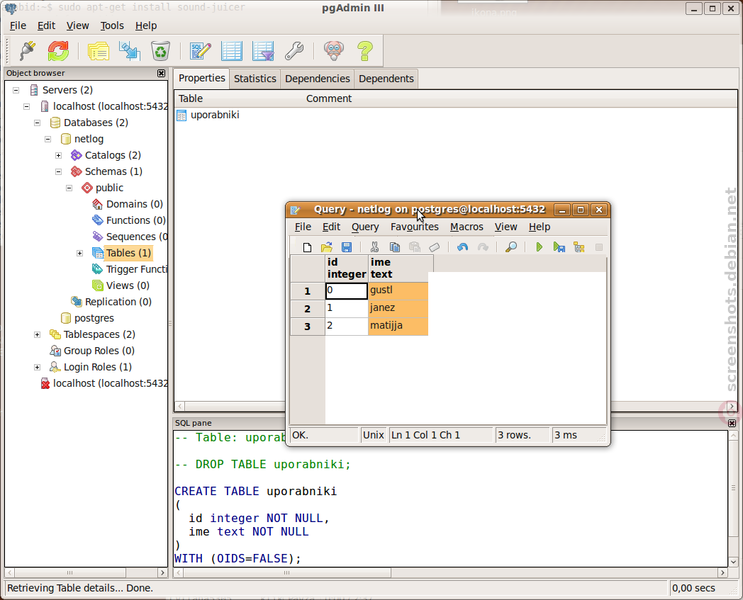Find text with magnifier icon
Screen dimensions: 743x600
coord(511,247)
